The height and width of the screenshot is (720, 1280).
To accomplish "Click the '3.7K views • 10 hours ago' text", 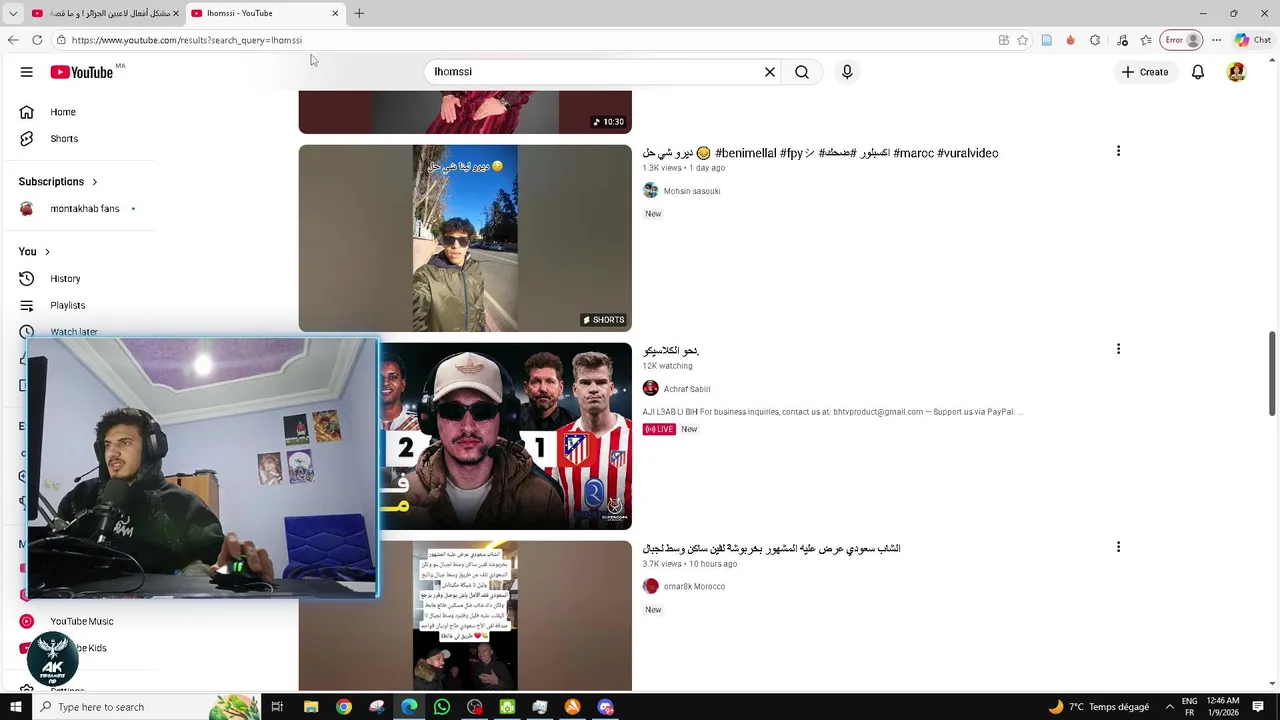I will [690, 564].
